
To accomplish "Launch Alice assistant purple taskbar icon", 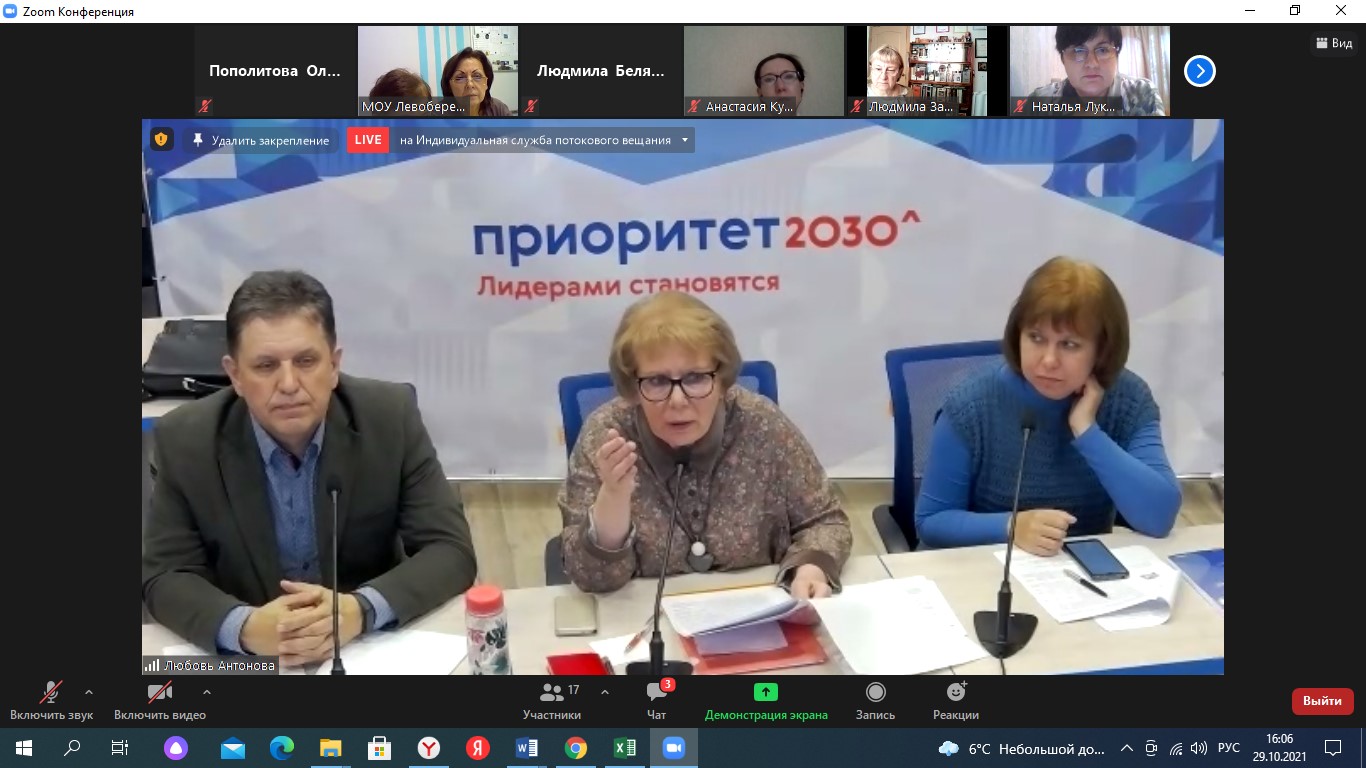I will 175,747.
